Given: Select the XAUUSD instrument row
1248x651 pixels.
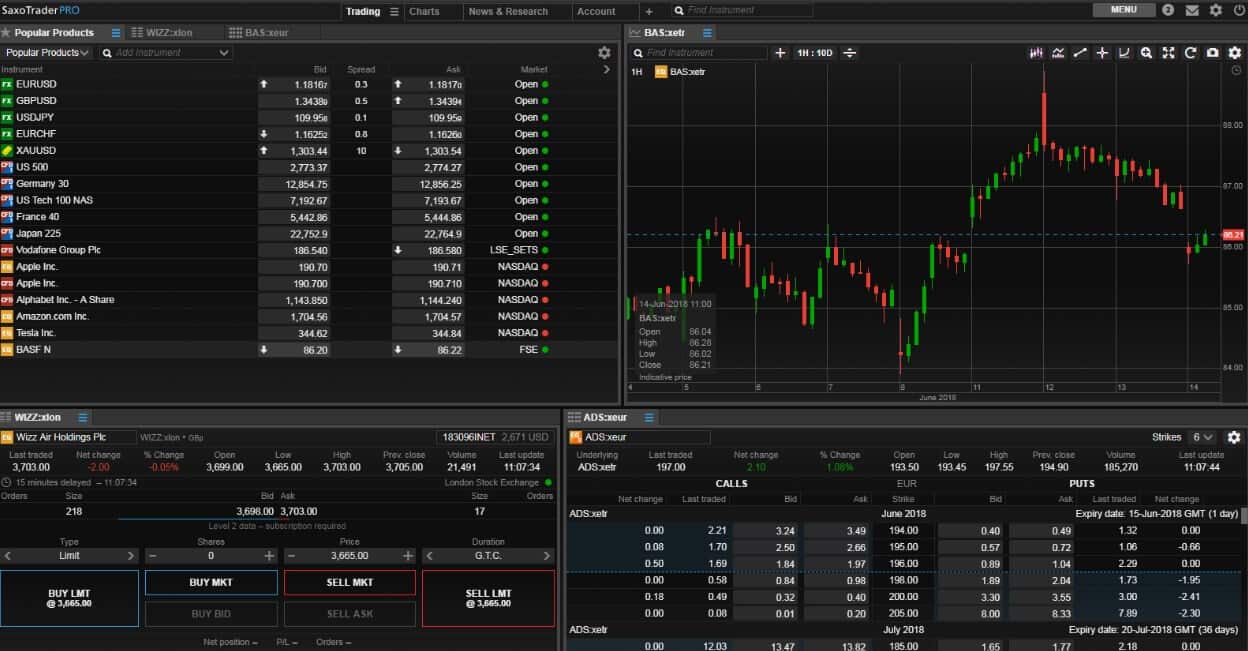Looking at the screenshot, I should pos(309,151).
